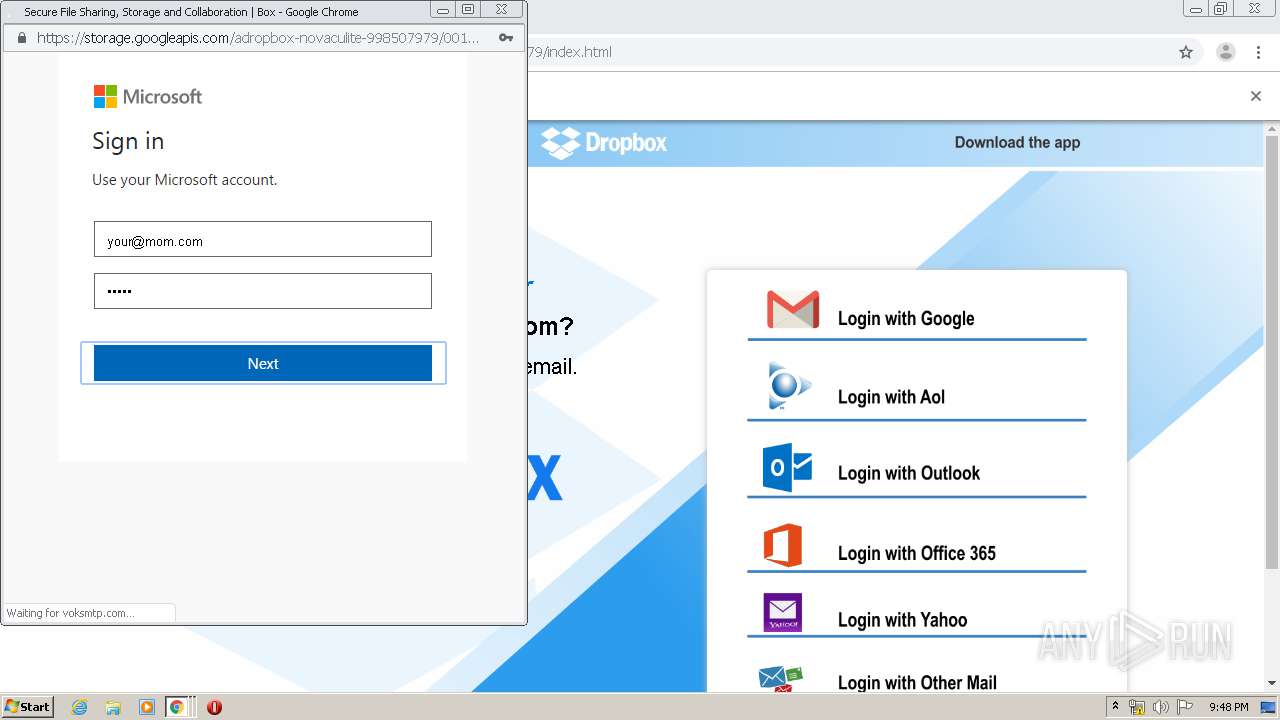Select Login with Other Mail

[x=917, y=683]
